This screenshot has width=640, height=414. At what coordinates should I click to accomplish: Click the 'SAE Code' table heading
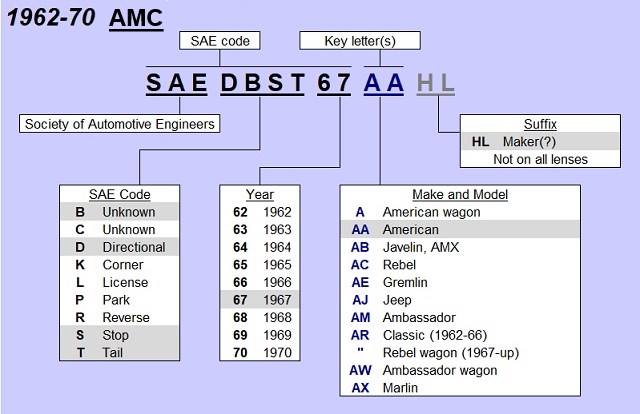click(119, 194)
